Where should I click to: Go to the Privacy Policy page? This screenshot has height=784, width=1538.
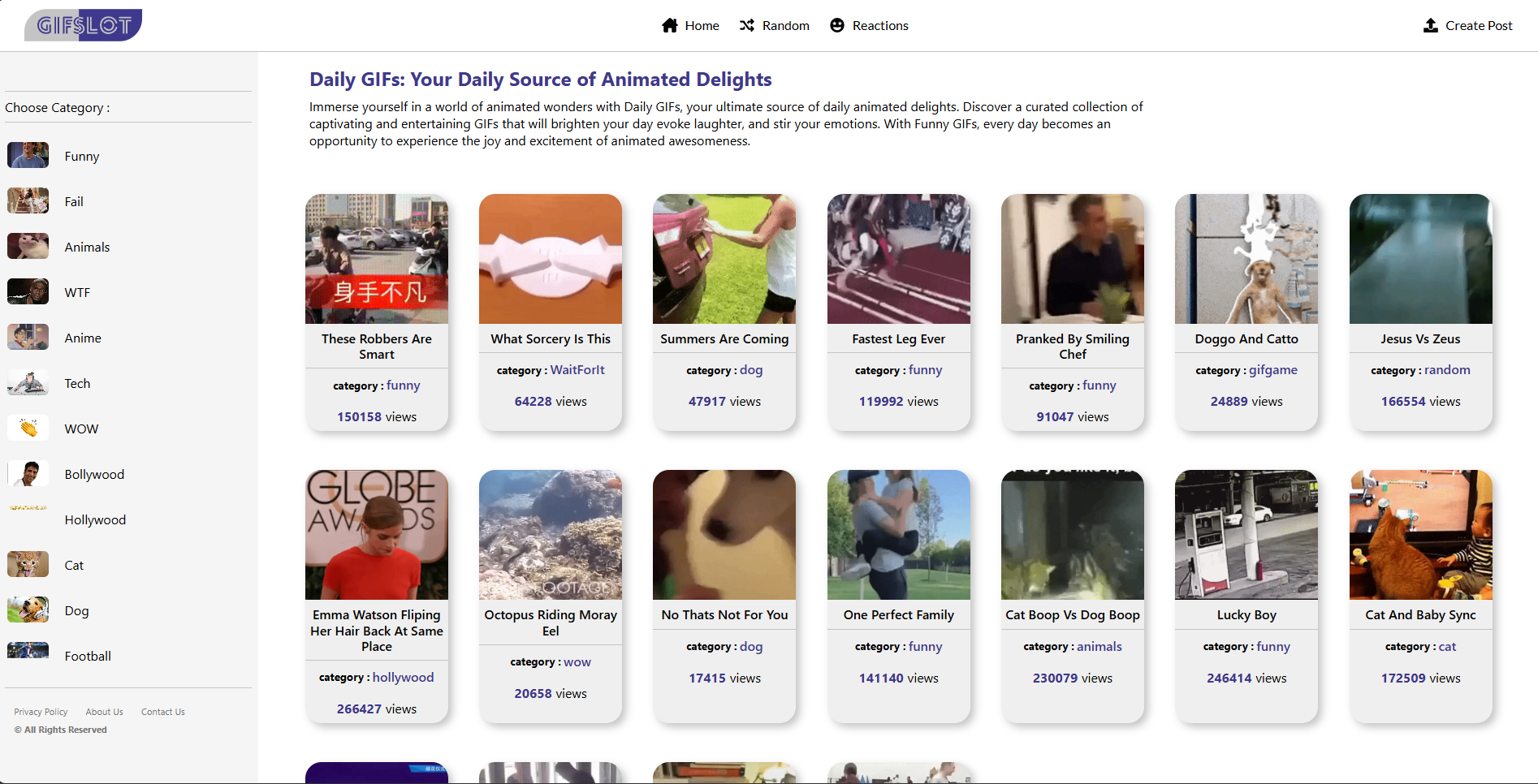41,712
